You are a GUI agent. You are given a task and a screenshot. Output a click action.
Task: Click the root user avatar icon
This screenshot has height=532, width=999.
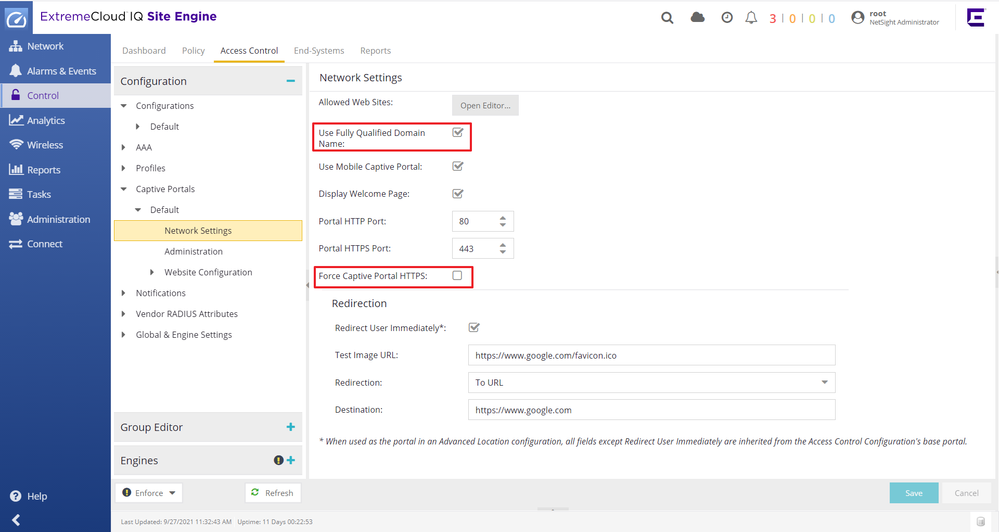point(858,18)
